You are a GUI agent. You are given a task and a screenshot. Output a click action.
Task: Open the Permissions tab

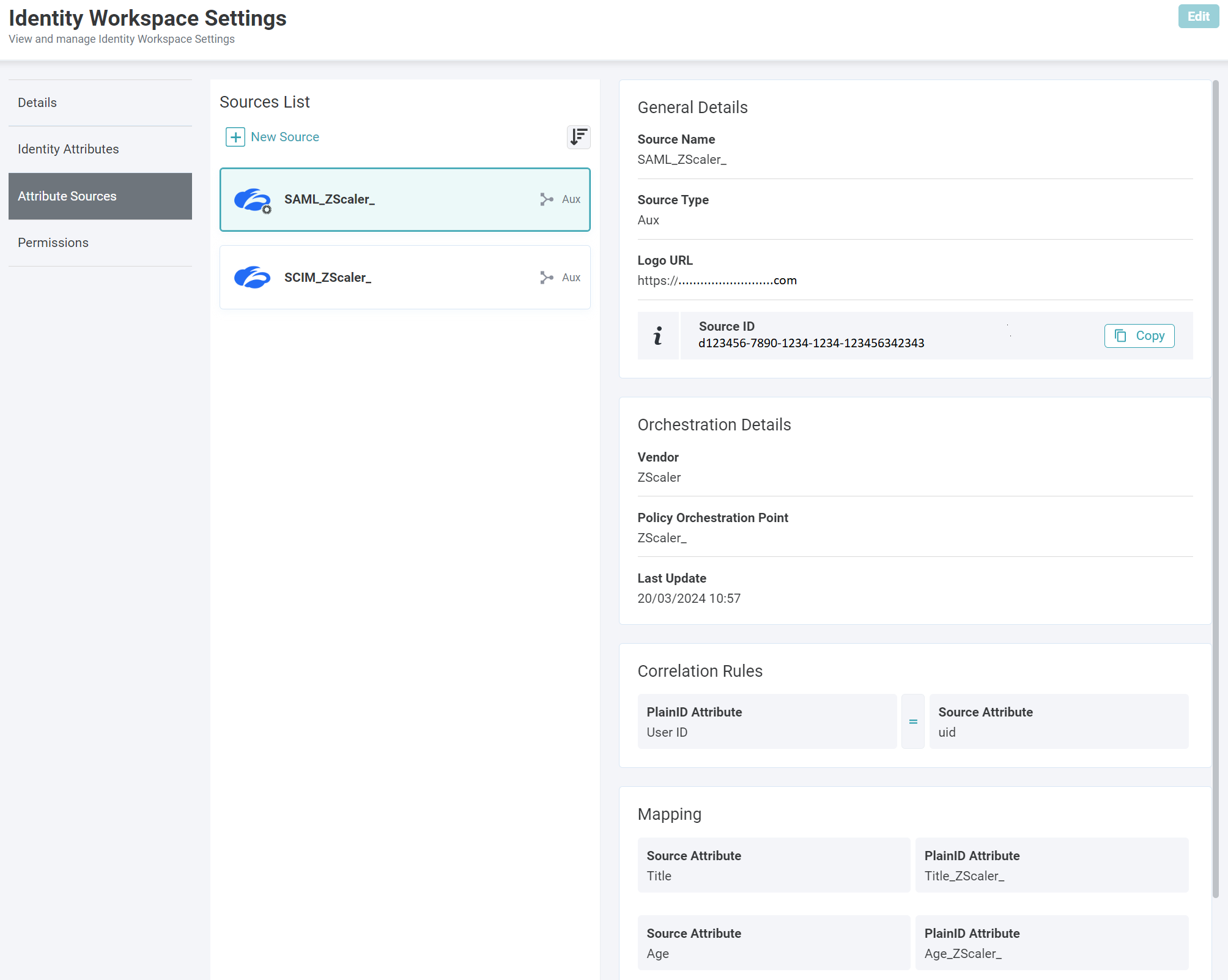click(100, 243)
